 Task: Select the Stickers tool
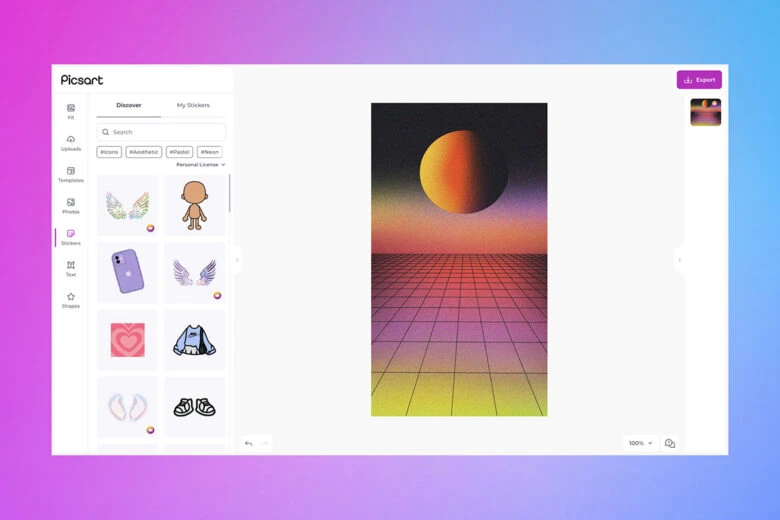[x=70, y=237]
